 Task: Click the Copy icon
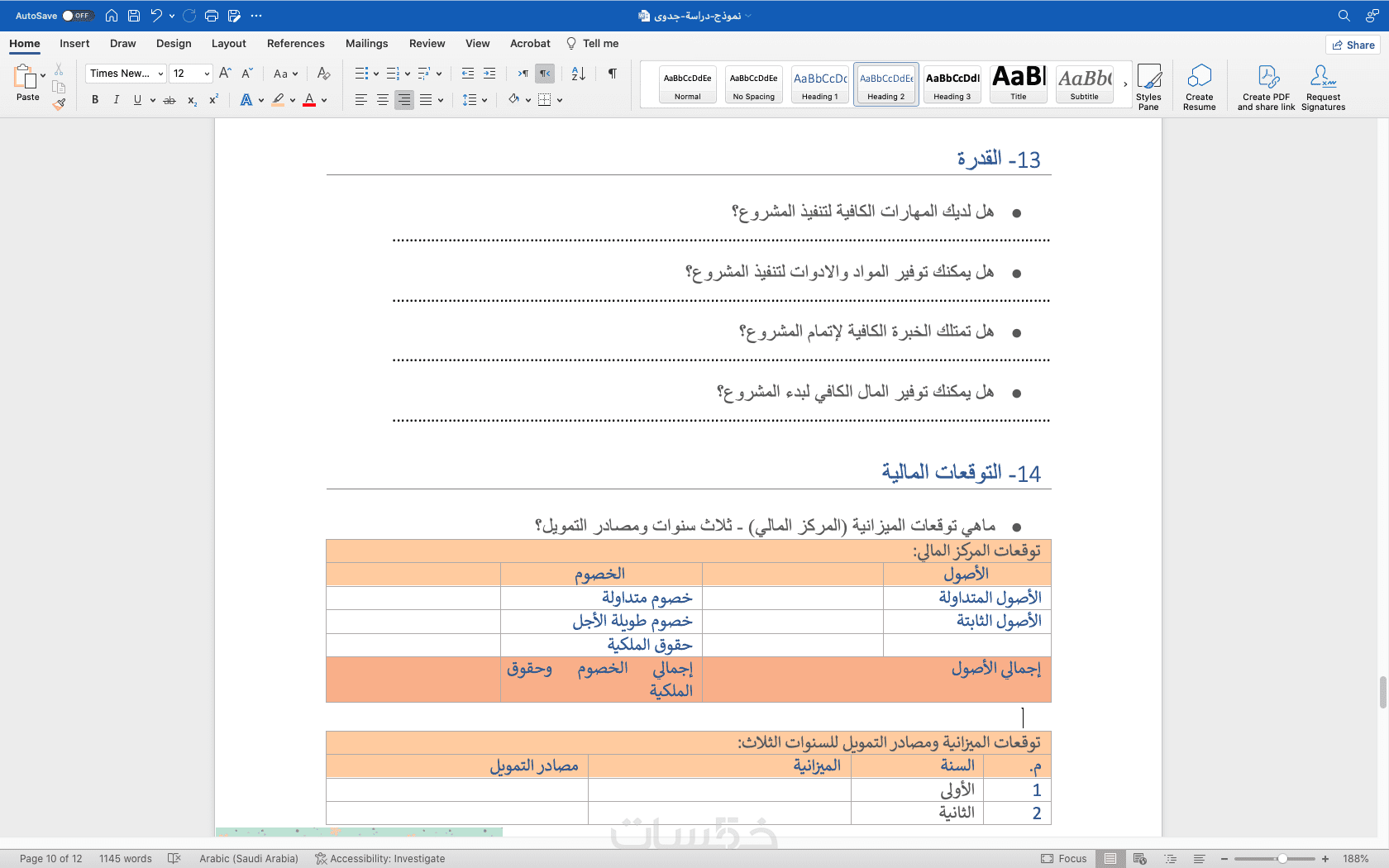point(59,87)
